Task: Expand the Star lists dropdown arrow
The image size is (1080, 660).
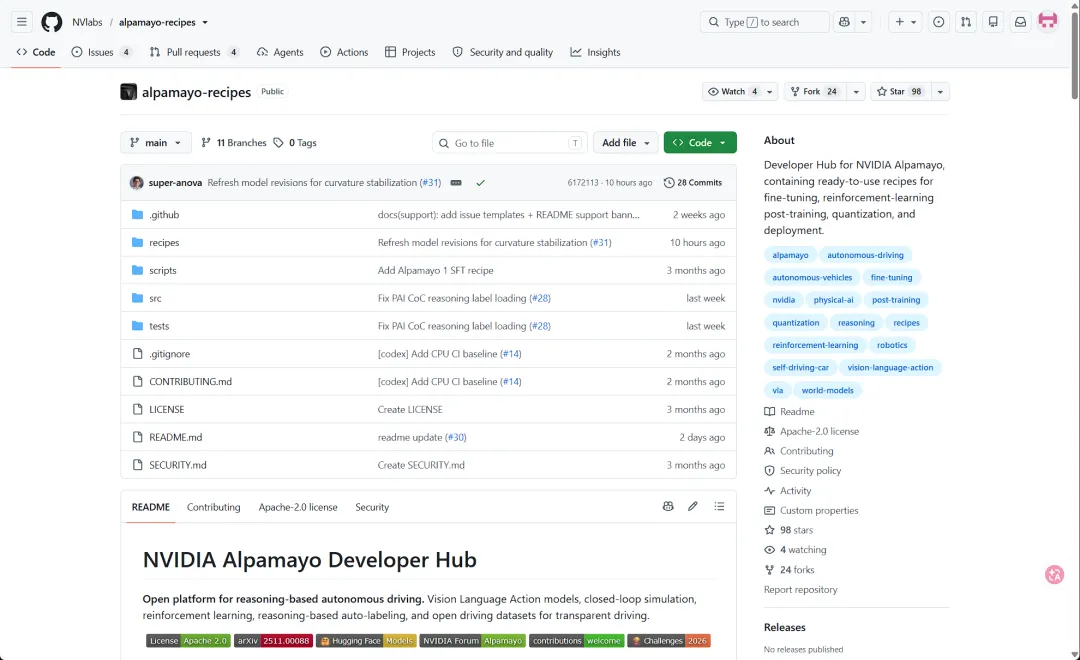Action: coord(940,92)
